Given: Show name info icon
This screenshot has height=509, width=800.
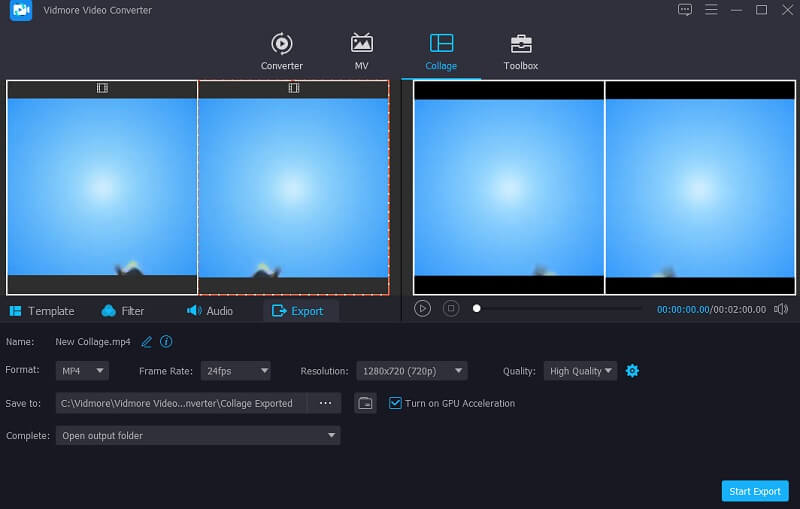Looking at the screenshot, I should [x=166, y=341].
